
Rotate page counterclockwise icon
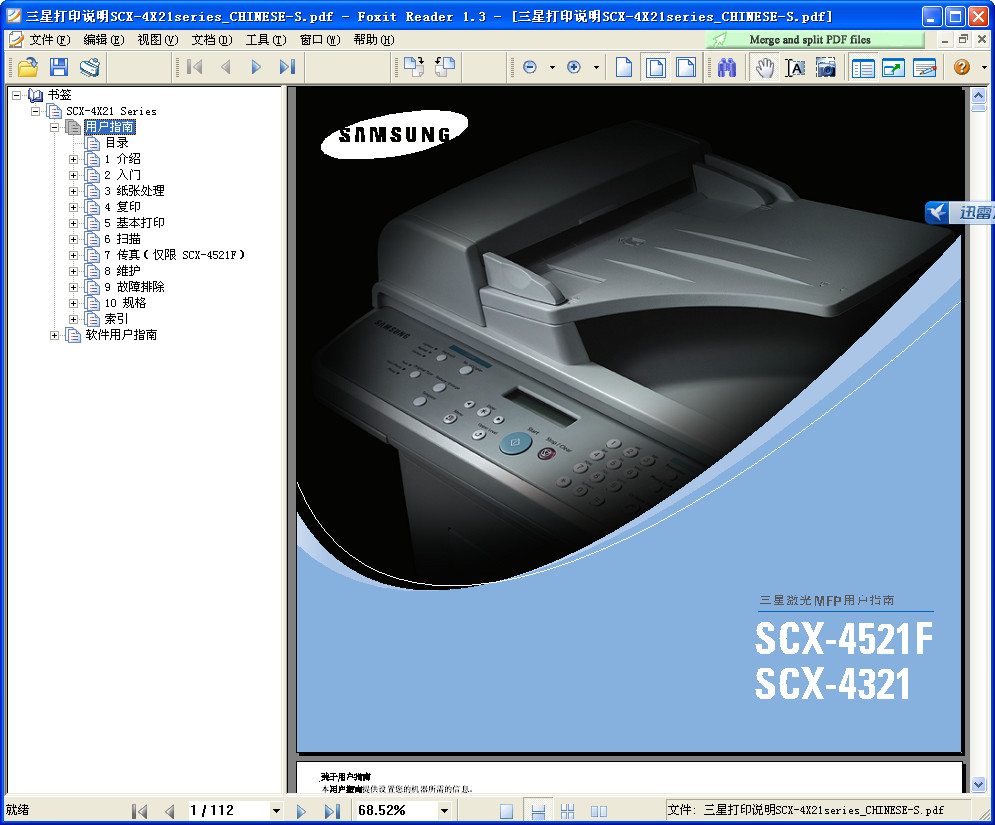[445, 67]
